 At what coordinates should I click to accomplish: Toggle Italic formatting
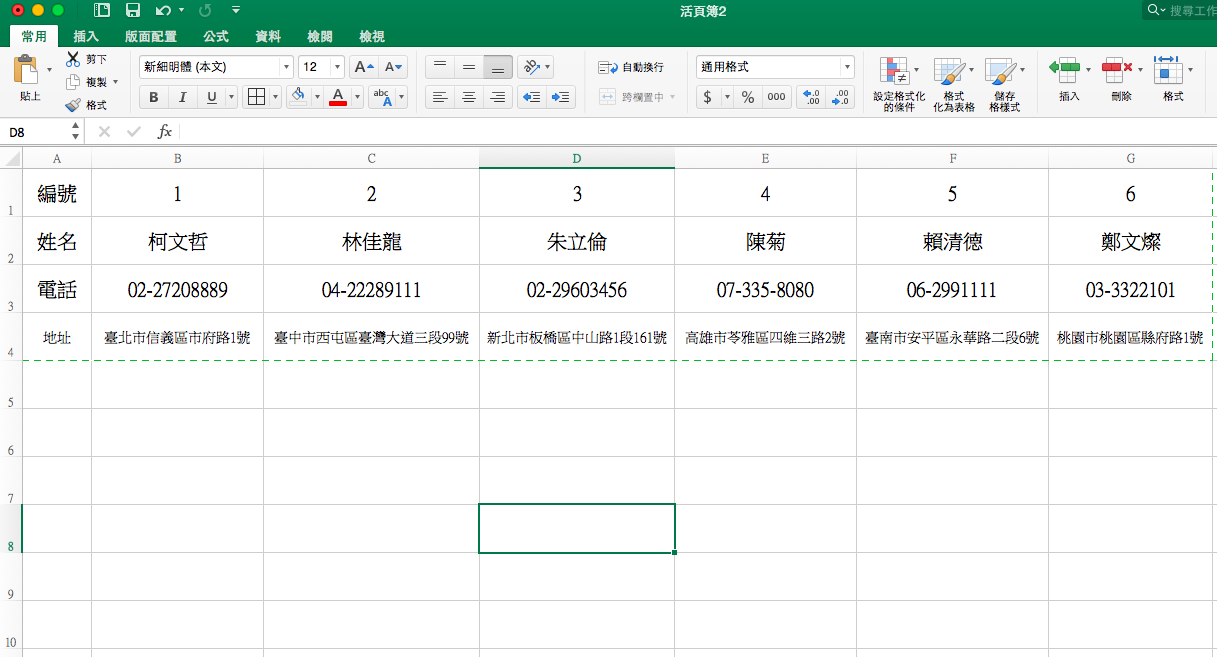pyautogui.click(x=182, y=97)
